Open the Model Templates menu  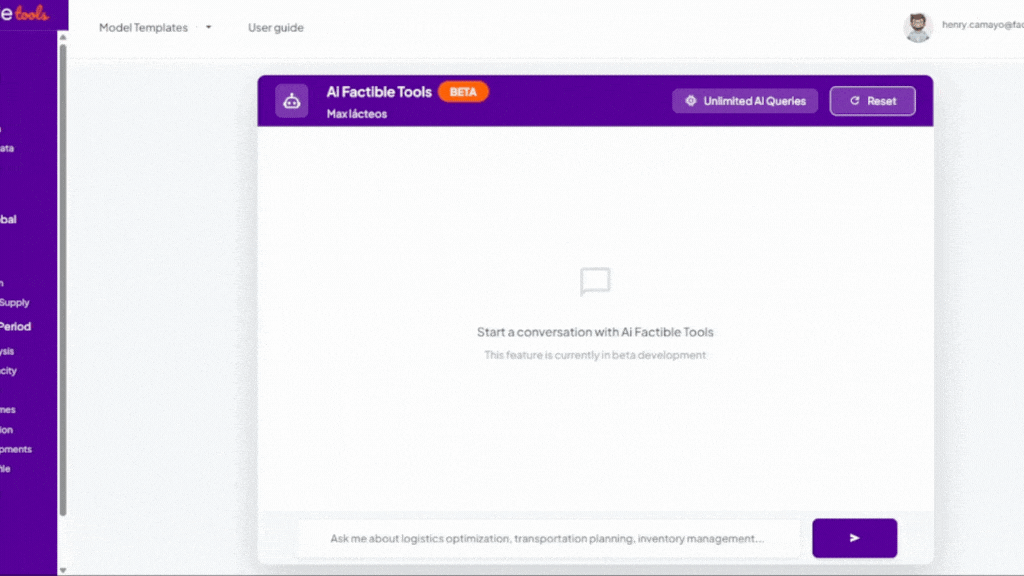pyautogui.click(x=143, y=27)
